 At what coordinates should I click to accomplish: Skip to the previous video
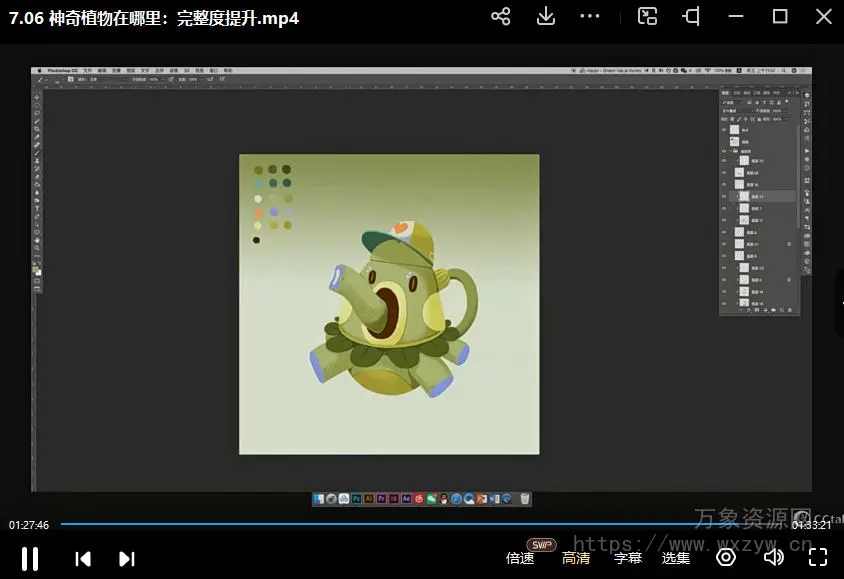pyautogui.click(x=84, y=559)
